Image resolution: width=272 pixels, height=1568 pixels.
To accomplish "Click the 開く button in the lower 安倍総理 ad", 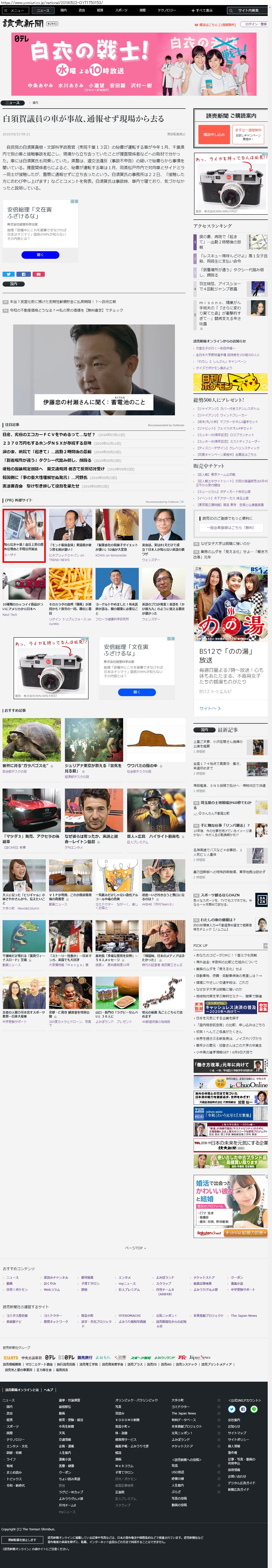I will (137, 692).
